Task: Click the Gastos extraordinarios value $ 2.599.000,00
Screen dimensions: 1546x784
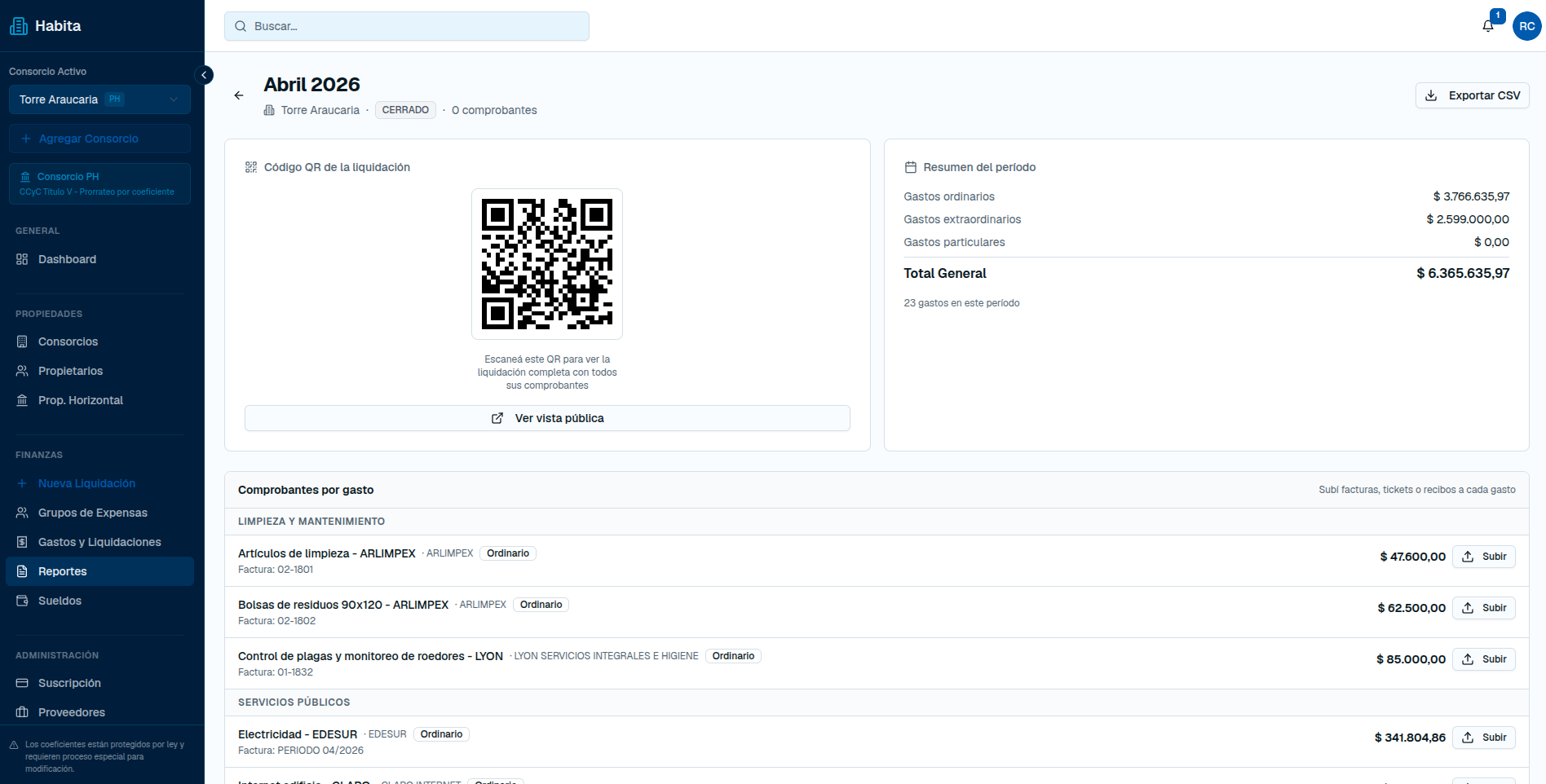Action: tap(1468, 219)
